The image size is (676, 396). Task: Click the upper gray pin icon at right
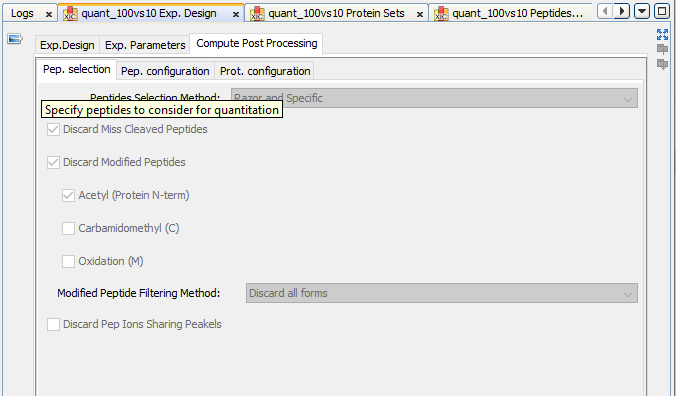pos(662,49)
